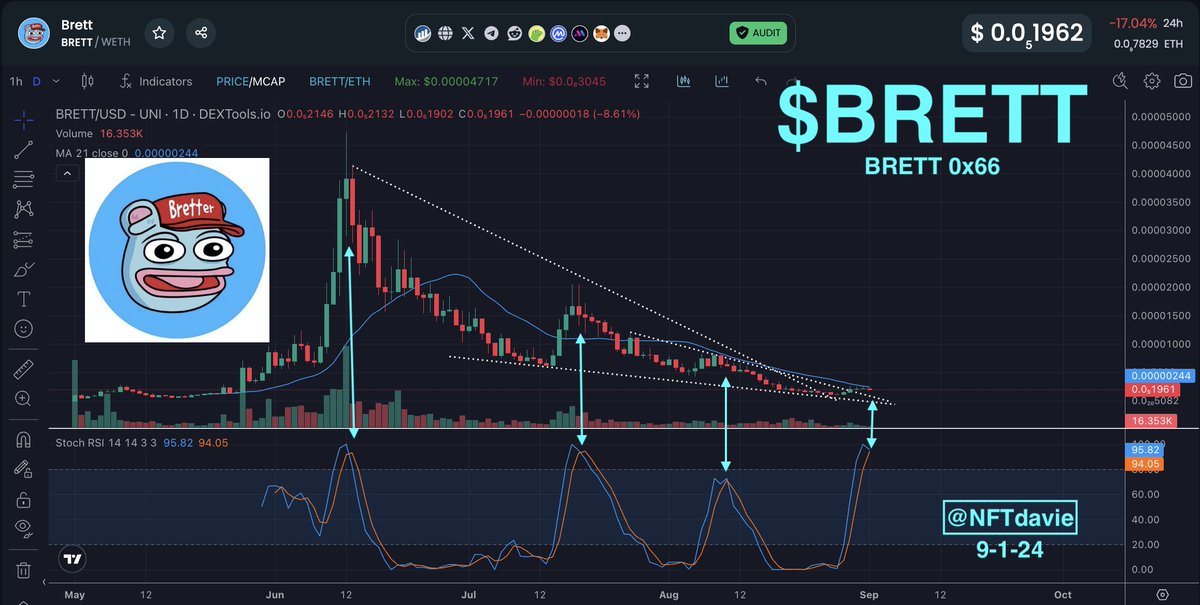The height and width of the screenshot is (605, 1200).
Task: Open the X (Twitter) social link
Action: 468,33
